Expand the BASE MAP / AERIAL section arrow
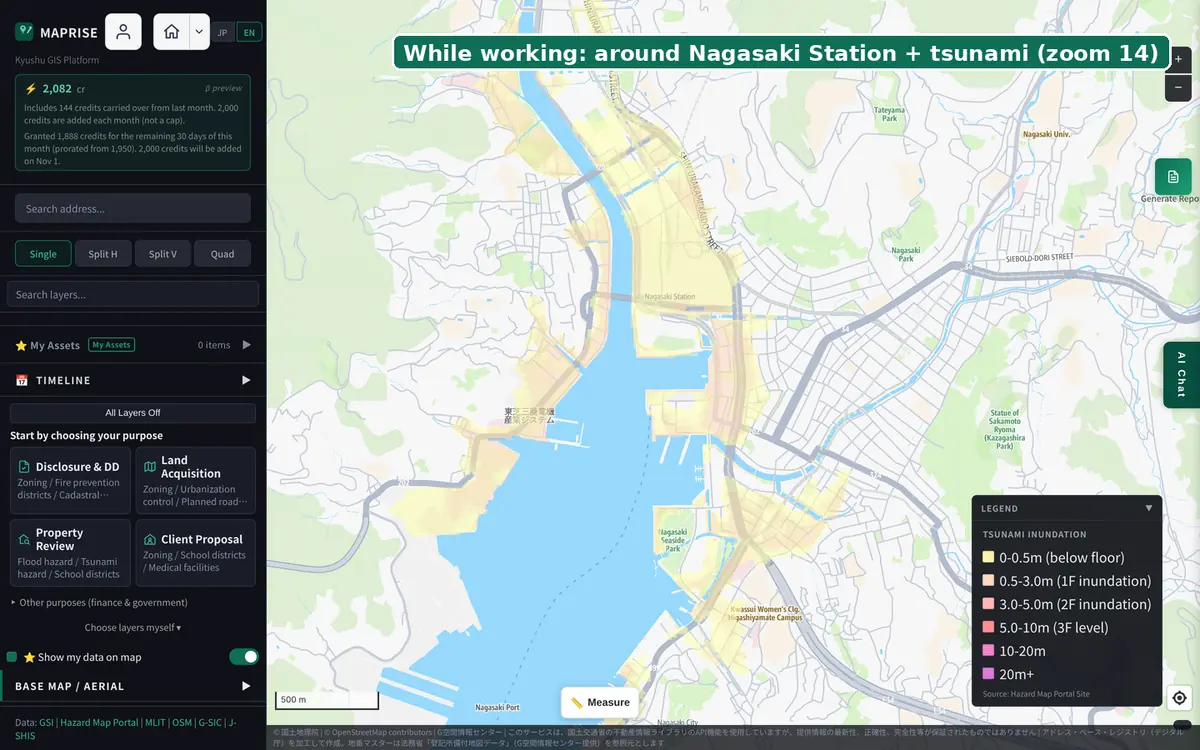 click(247, 686)
